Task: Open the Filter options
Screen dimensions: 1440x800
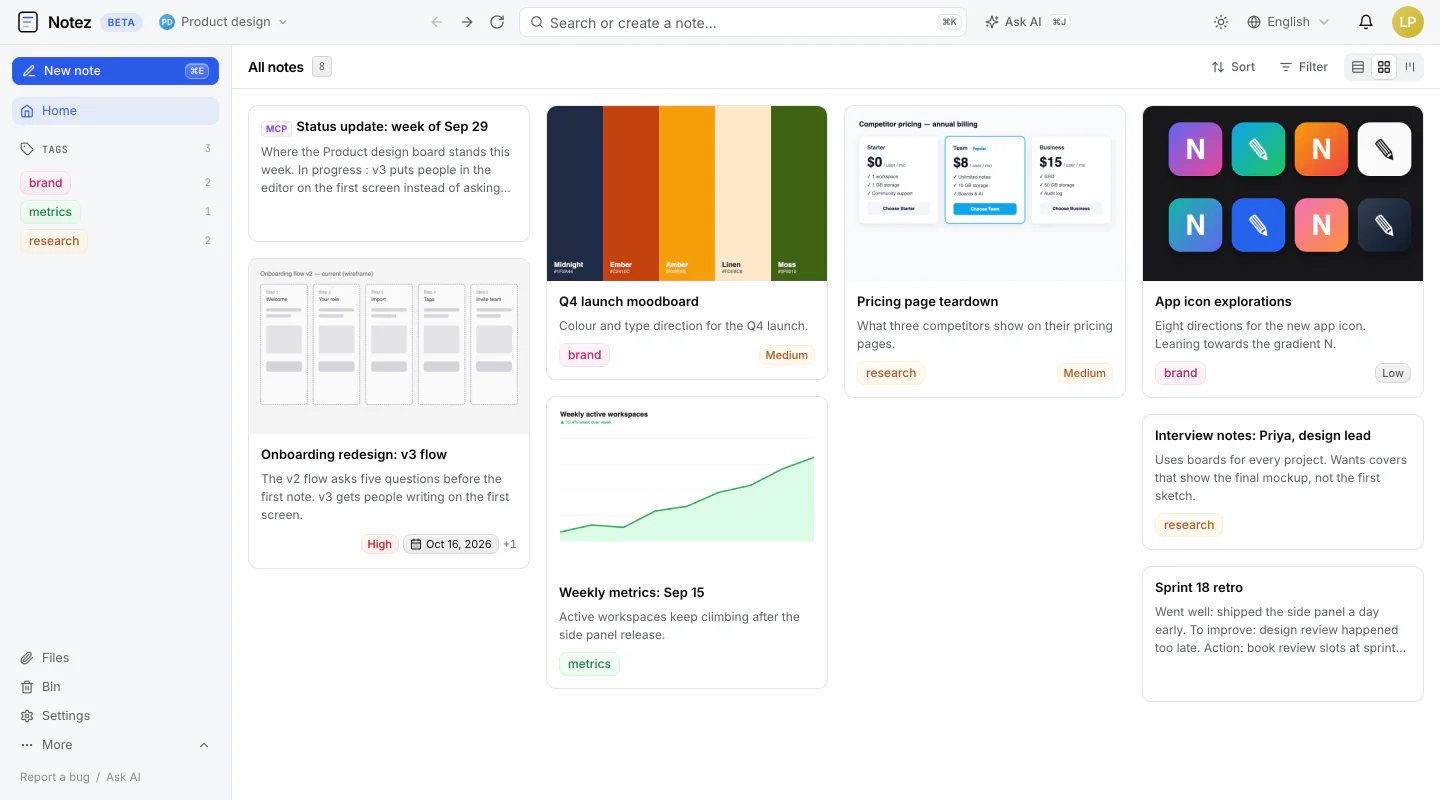Action: pyautogui.click(x=1304, y=67)
